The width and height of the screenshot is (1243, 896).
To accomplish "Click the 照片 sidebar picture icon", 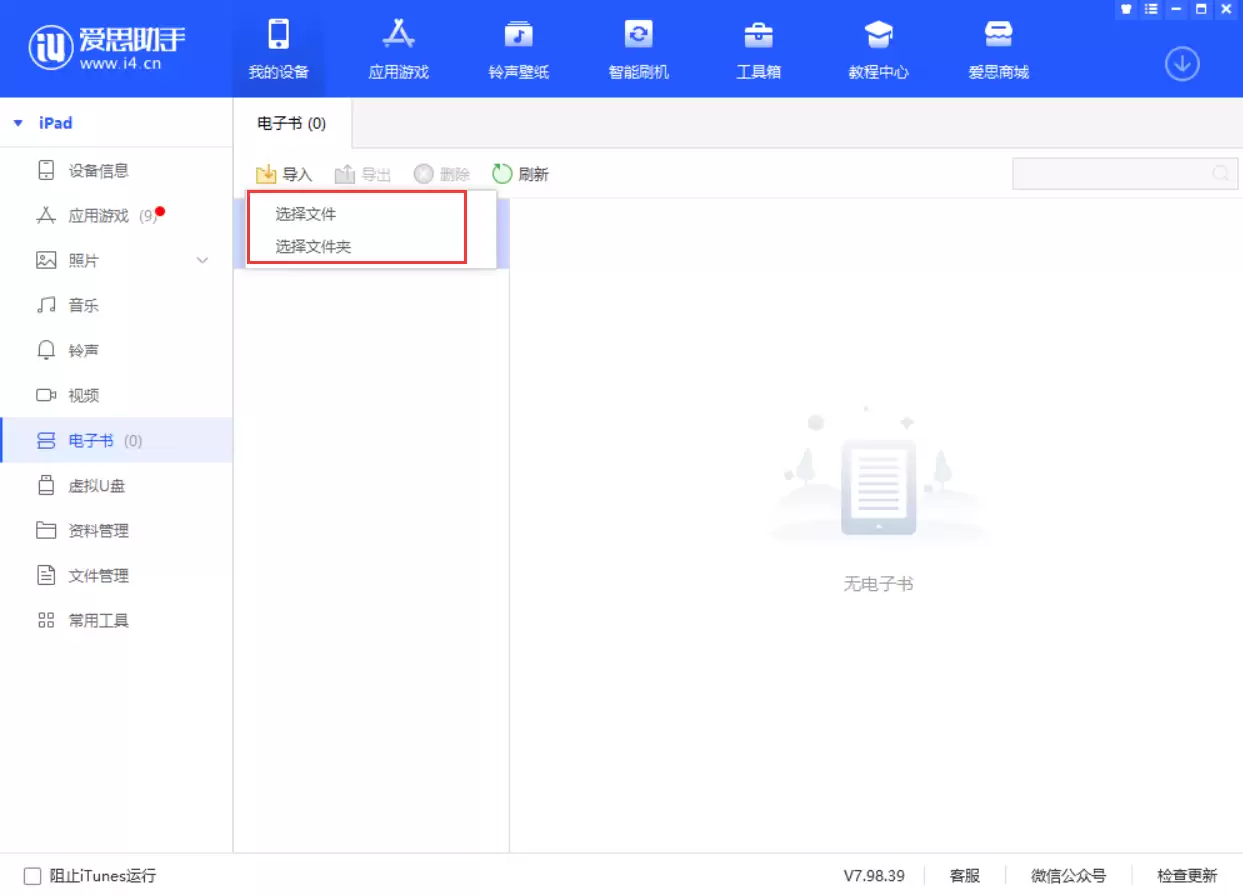I will [x=46, y=261].
